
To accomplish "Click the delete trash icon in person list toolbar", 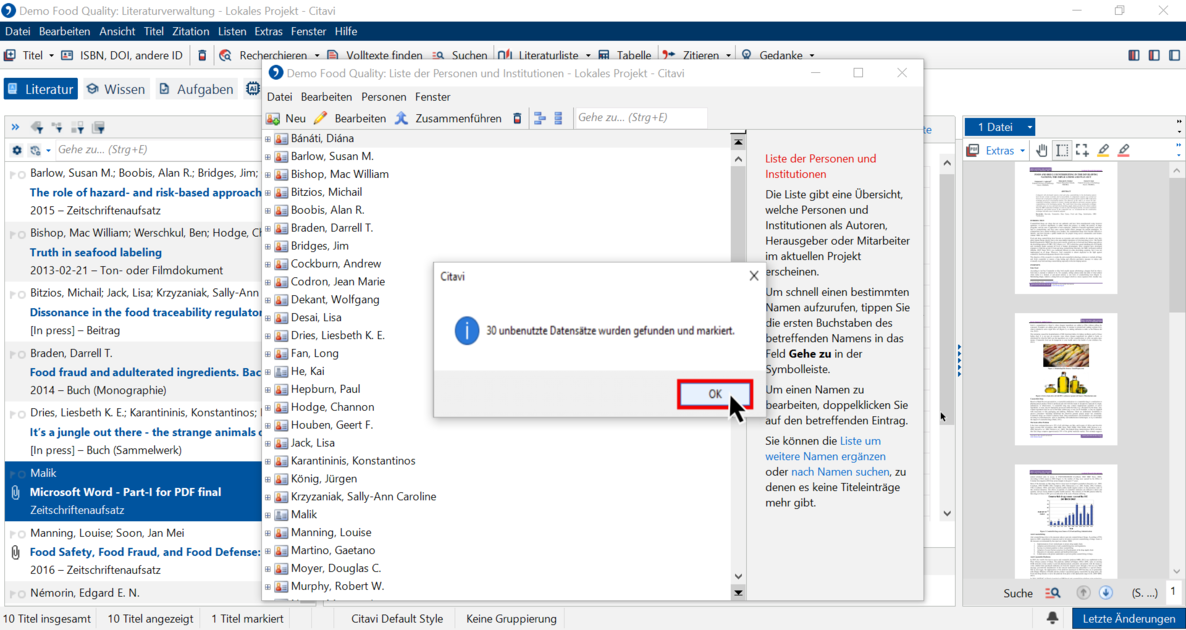I will (517, 119).
